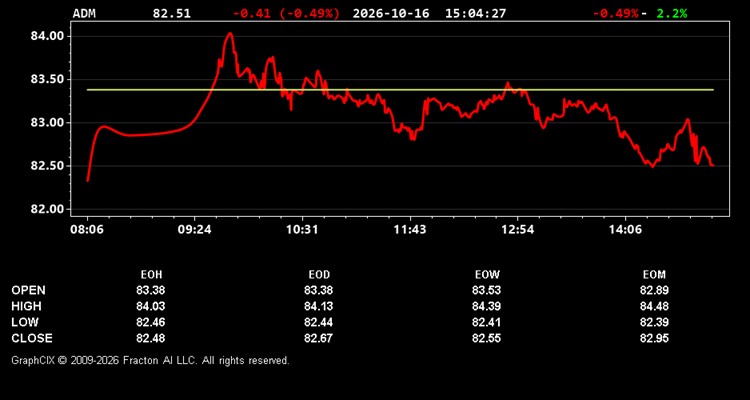This screenshot has height=400, width=750.
Task: Click EOM high value 84.48
Action: coord(654,306)
